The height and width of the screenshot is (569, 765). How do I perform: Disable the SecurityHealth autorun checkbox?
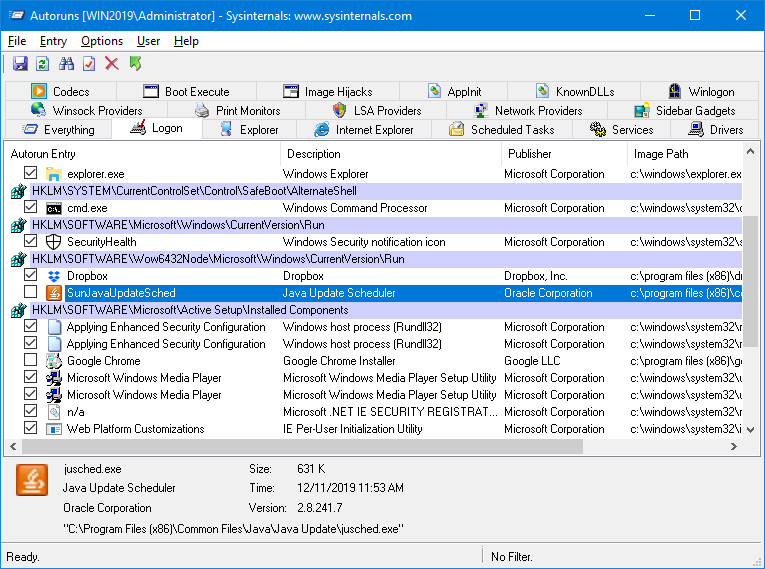30,241
